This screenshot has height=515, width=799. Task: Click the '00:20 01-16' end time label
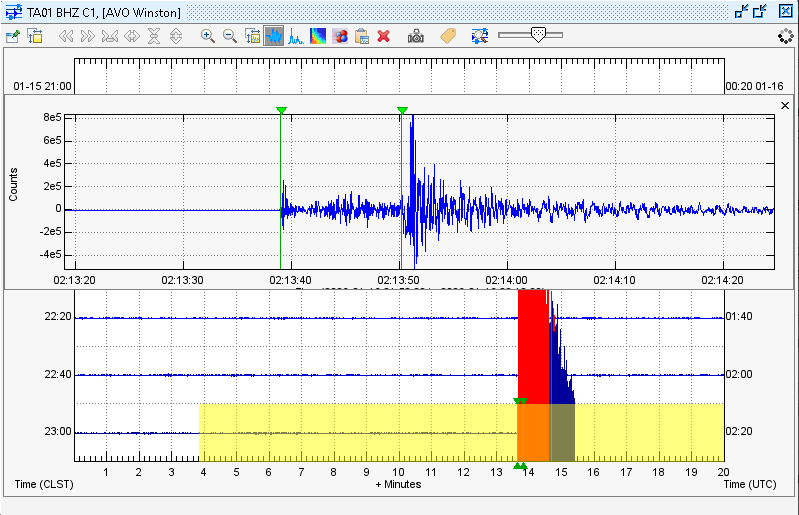coord(754,86)
